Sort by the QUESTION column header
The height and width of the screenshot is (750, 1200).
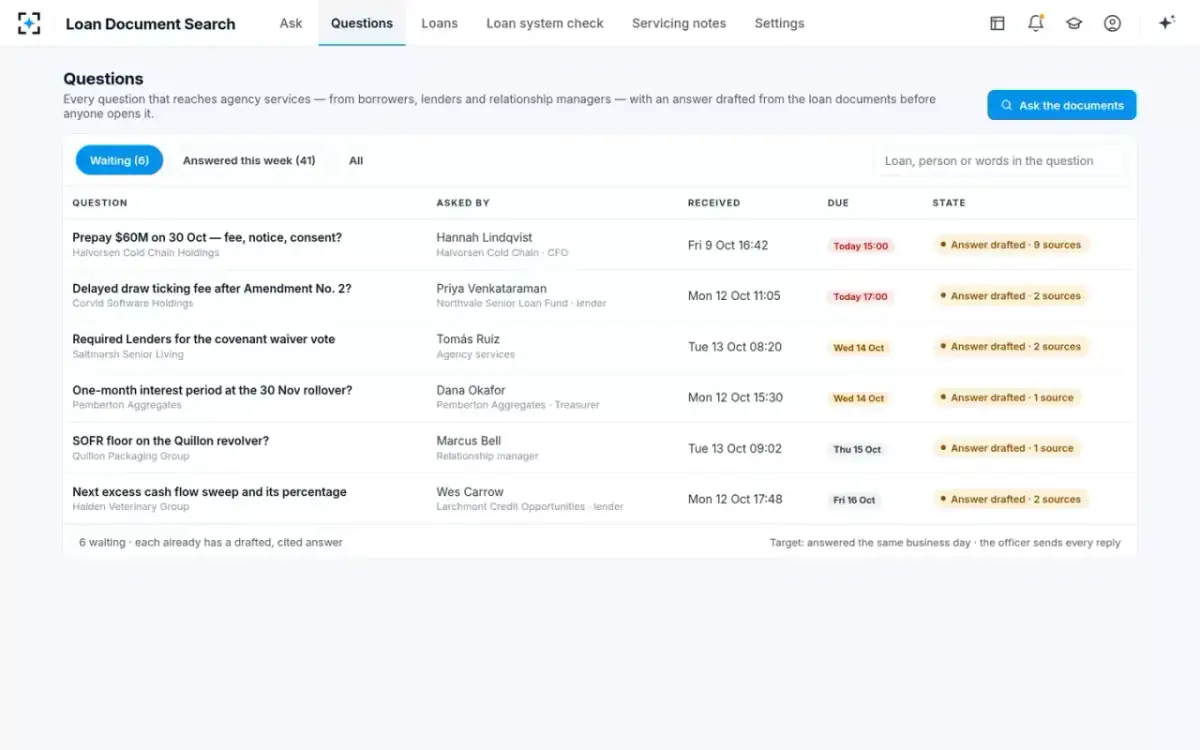(100, 203)
